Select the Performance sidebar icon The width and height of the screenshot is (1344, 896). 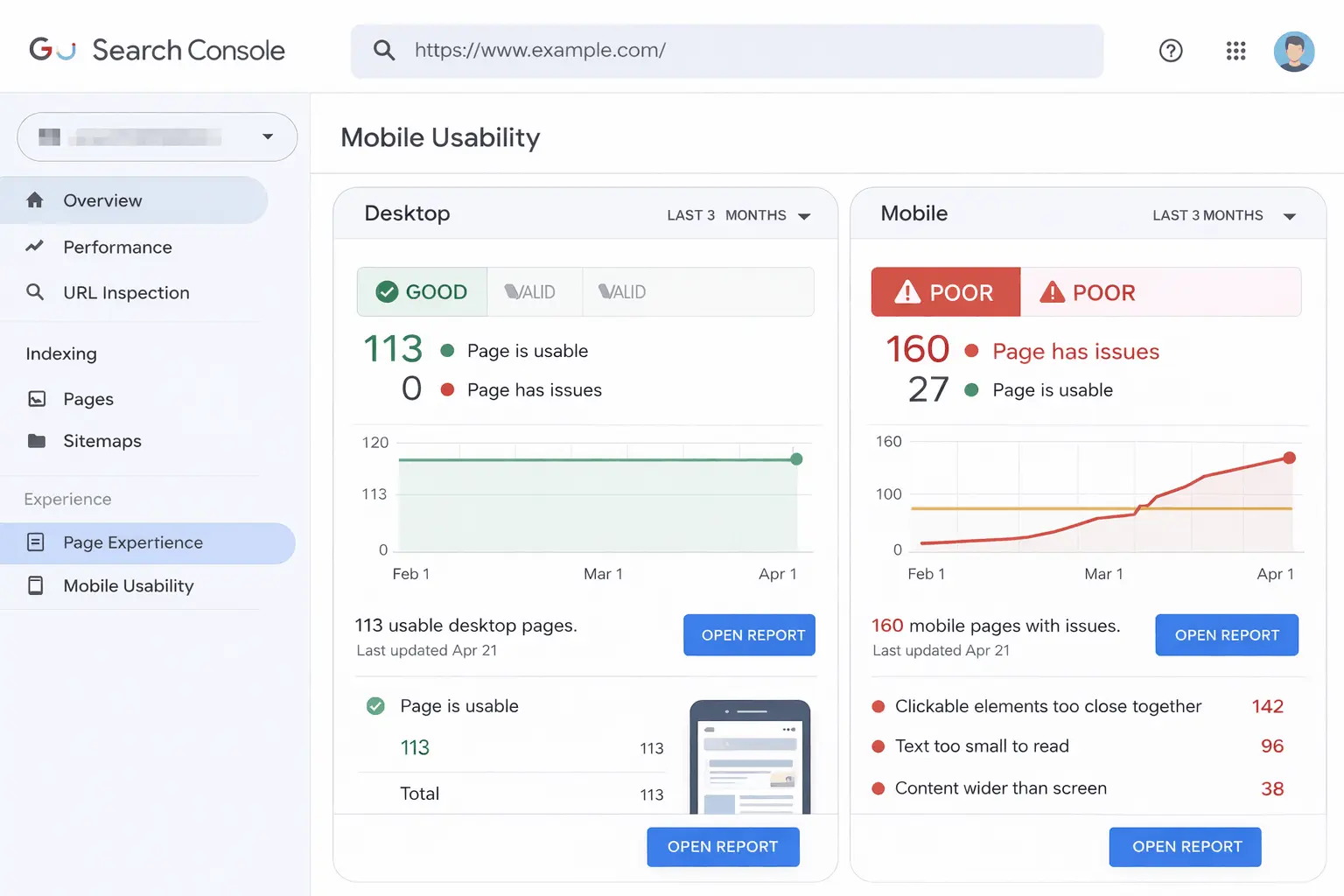[35, 247]
